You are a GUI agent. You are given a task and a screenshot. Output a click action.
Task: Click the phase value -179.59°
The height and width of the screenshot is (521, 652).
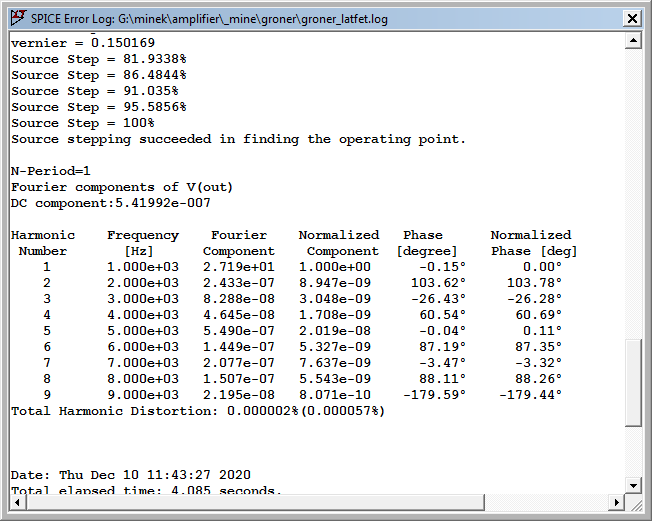click(435, 395)
